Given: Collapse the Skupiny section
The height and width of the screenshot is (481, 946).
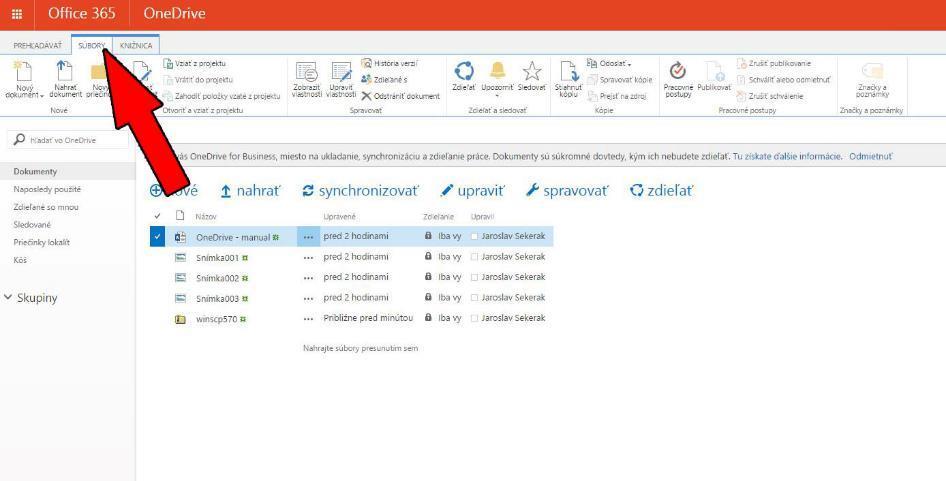Looking at the screenshot, I should pos(8,297).
